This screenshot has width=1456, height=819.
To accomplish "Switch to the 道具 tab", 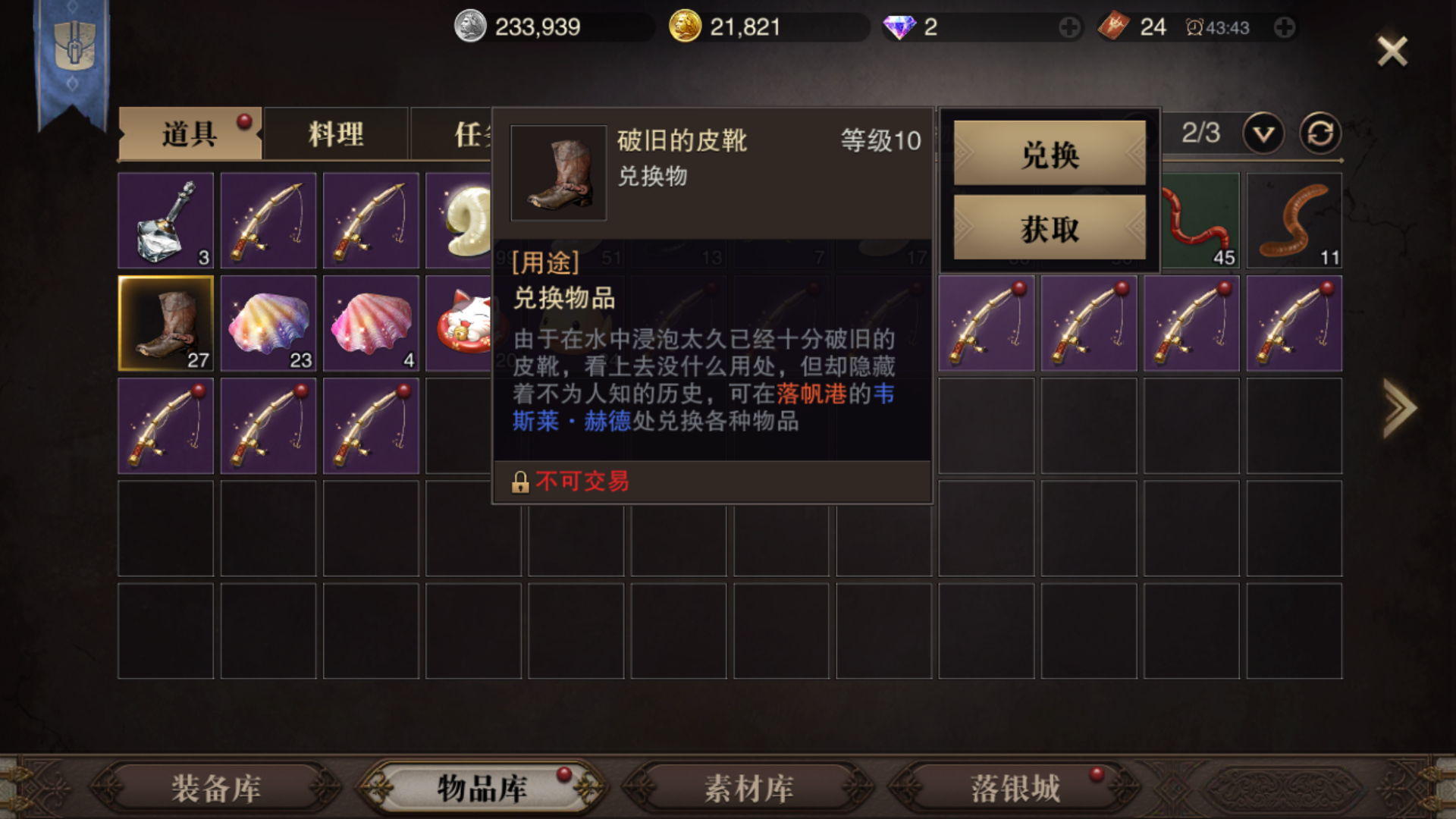I will tap(190, 134).
